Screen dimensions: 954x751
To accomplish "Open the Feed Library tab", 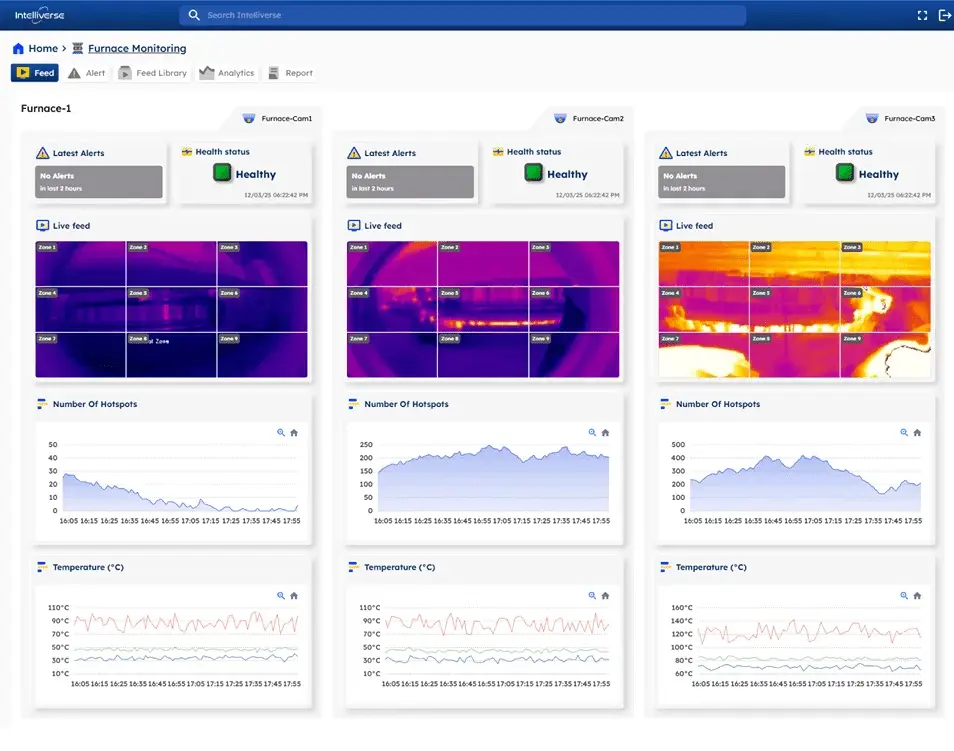I will click(153, 73).
